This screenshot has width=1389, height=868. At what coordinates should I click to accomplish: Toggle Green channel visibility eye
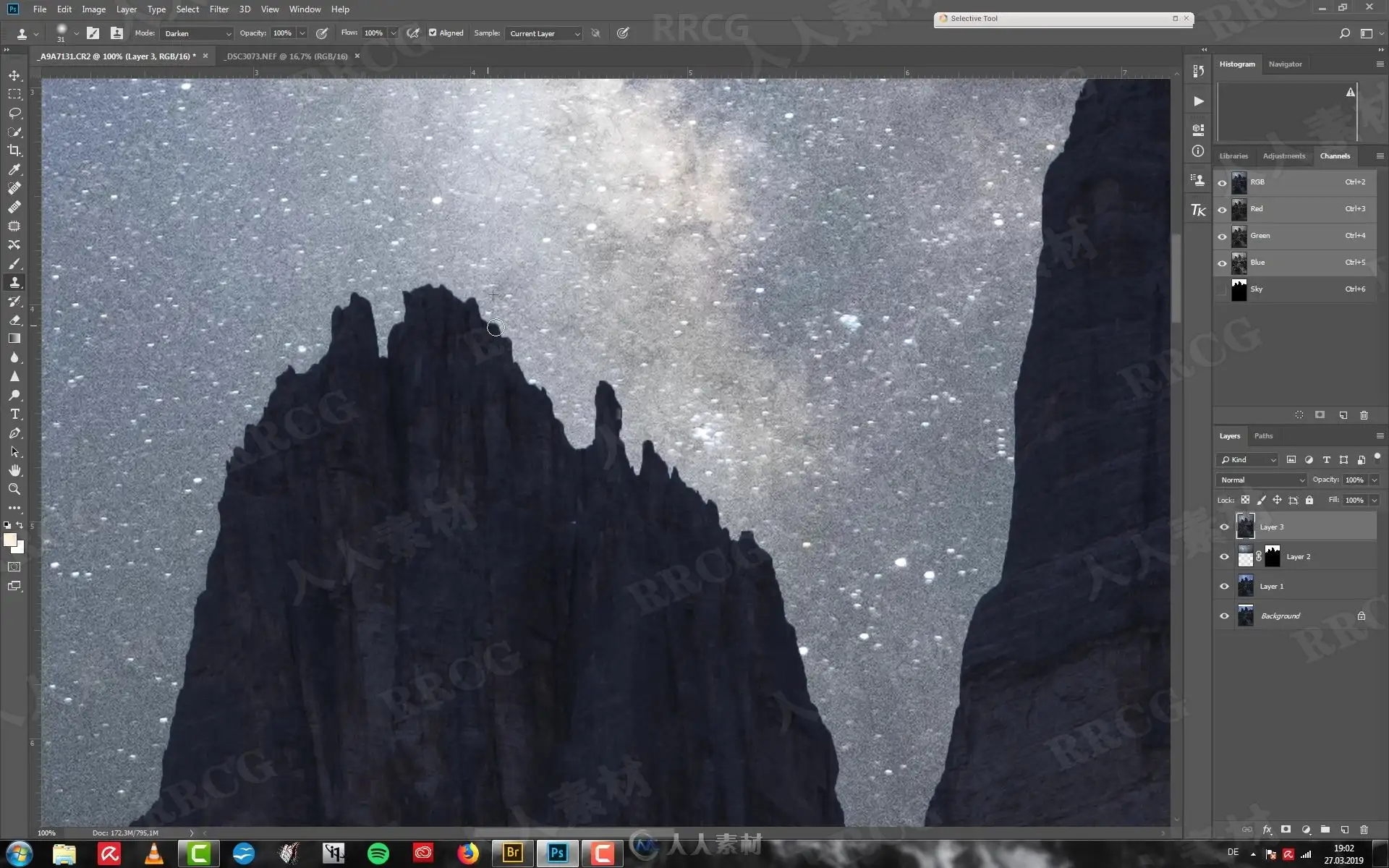1222,236
